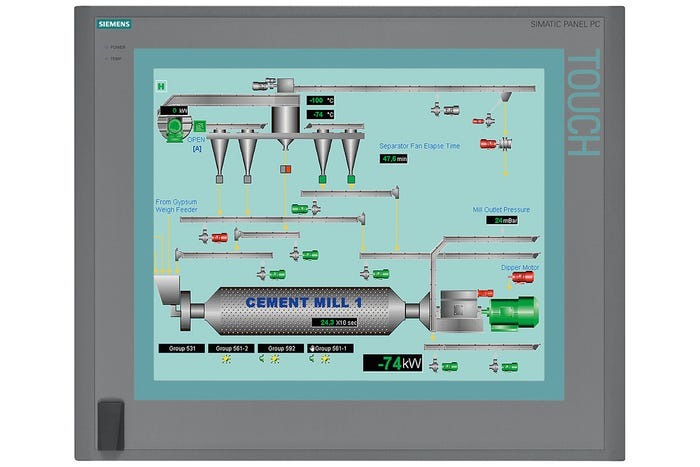Select the Group 592 button
The height and width of the screenshot is (467, 700).
(x=279, y=348)
